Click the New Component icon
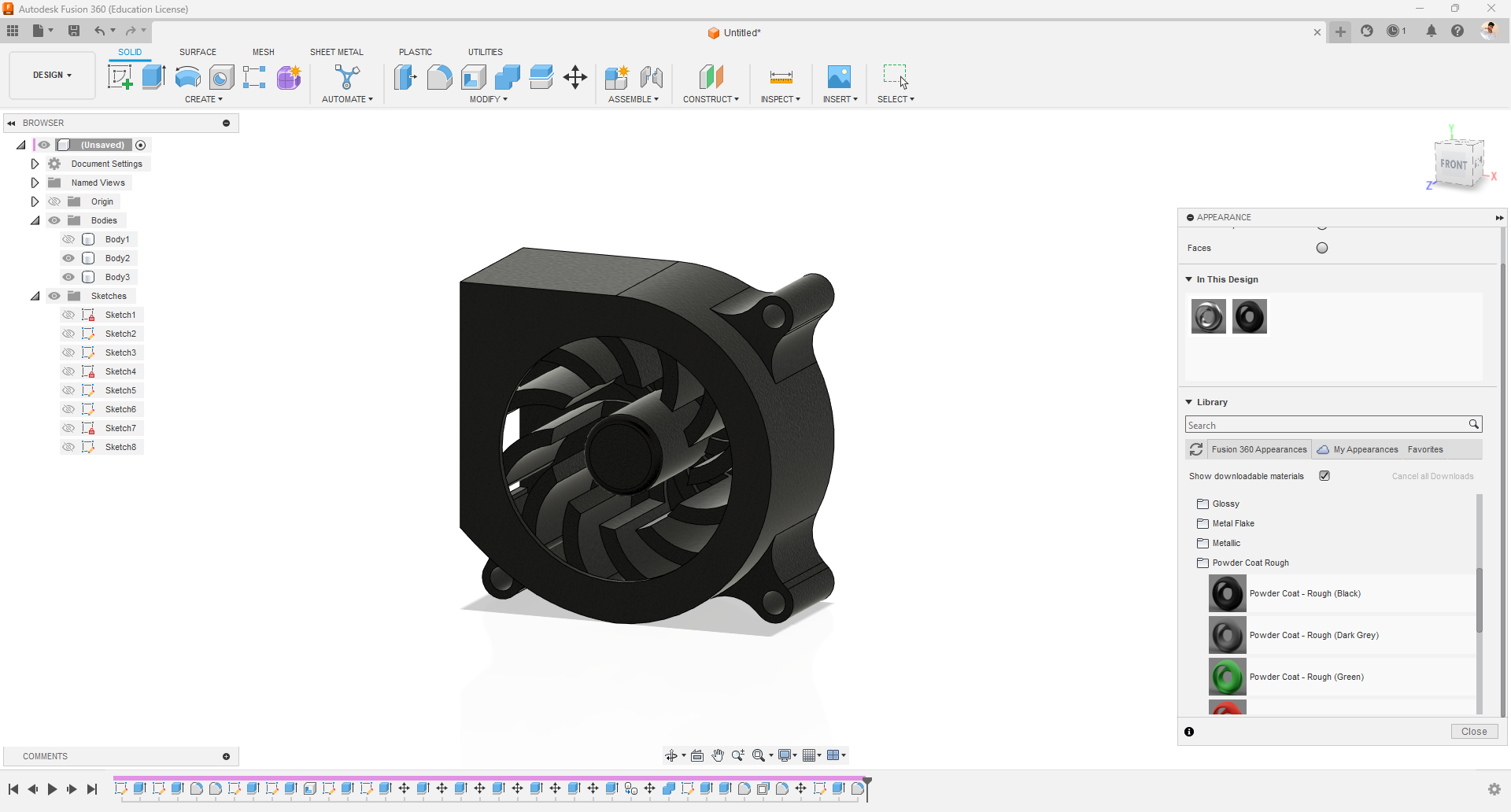 617,77
